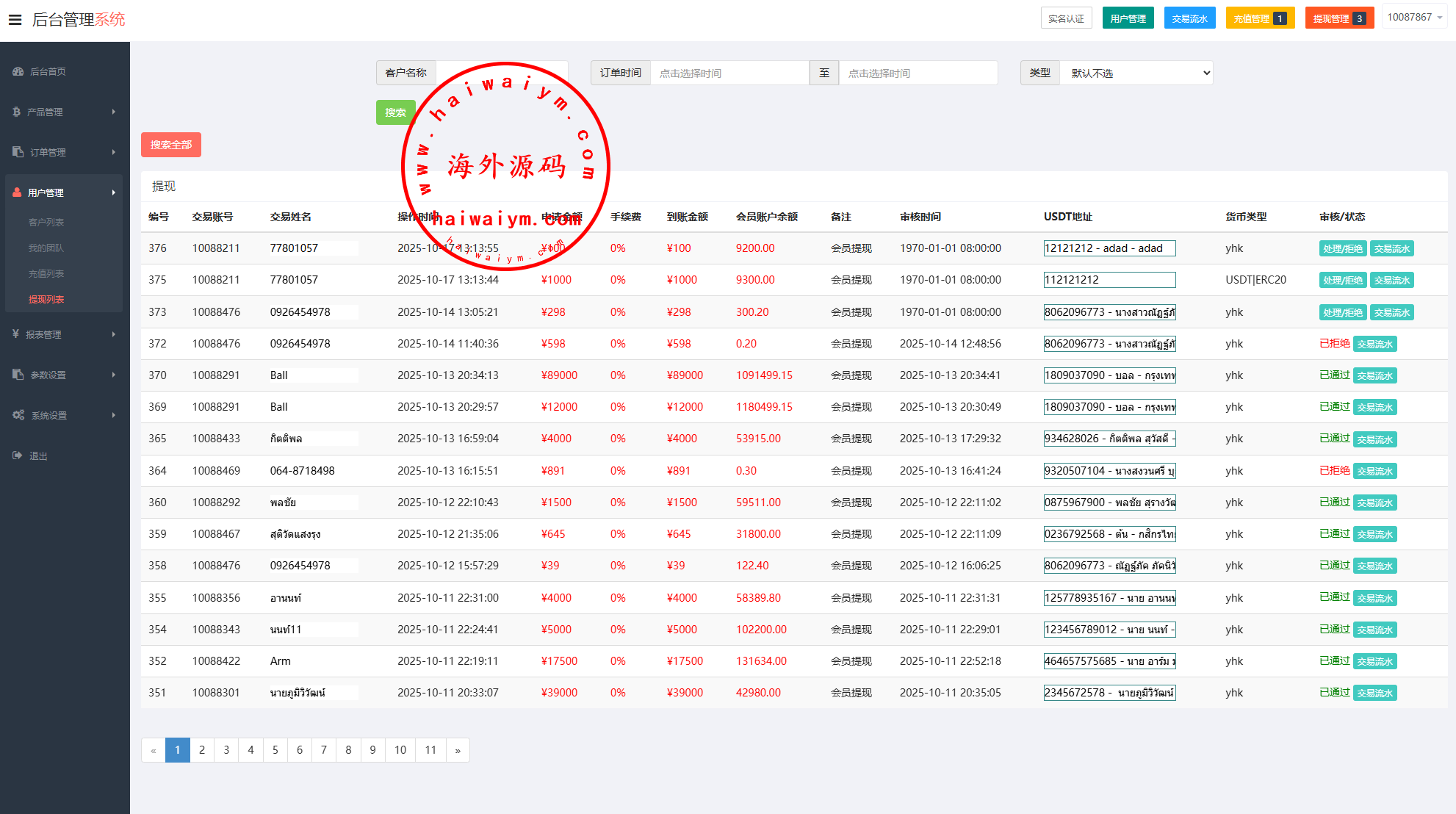Open the 10087867 account dropdown

pyautogui.click(x=1414, y=17)
